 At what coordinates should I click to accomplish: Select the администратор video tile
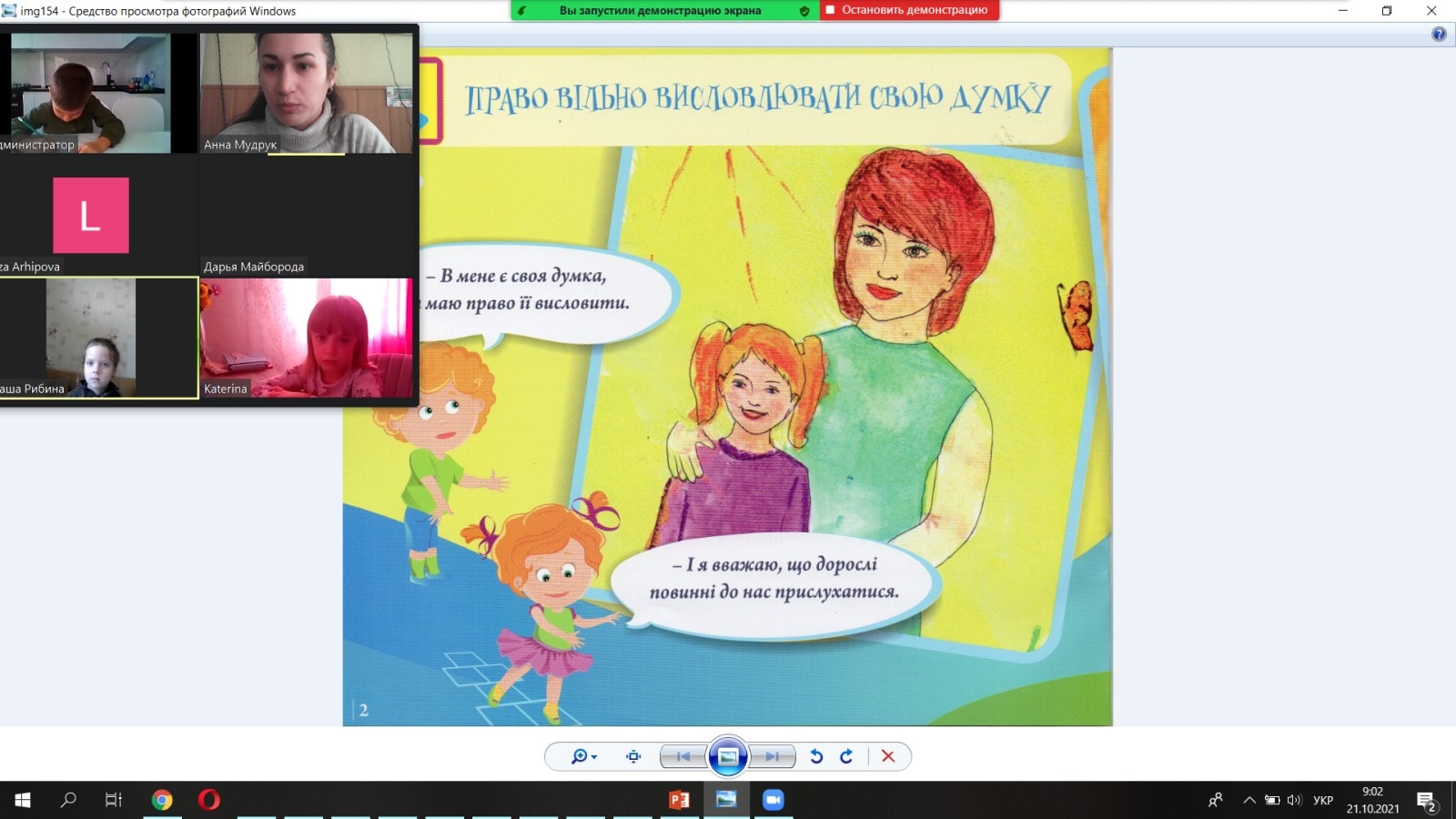click(x=98, y=93)
